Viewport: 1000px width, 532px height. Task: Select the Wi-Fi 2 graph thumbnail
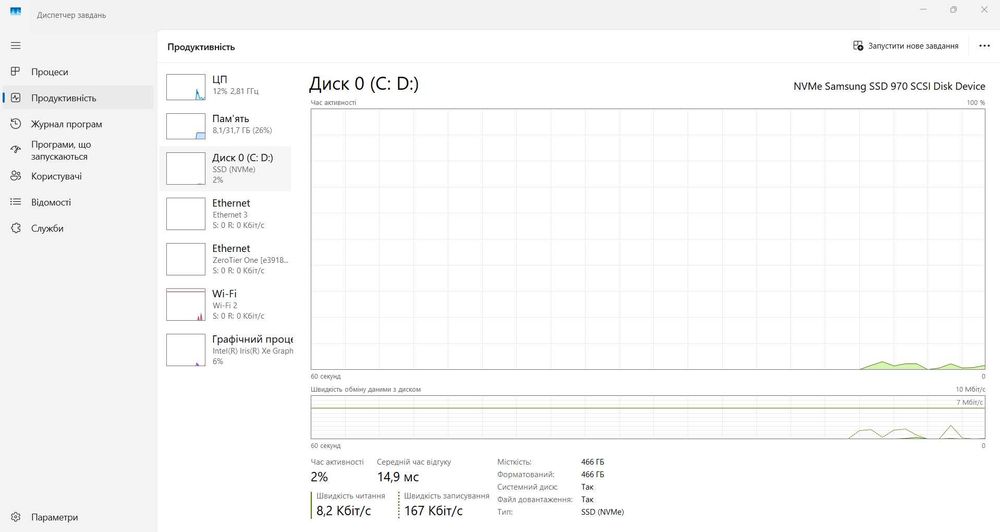(186, 304)
